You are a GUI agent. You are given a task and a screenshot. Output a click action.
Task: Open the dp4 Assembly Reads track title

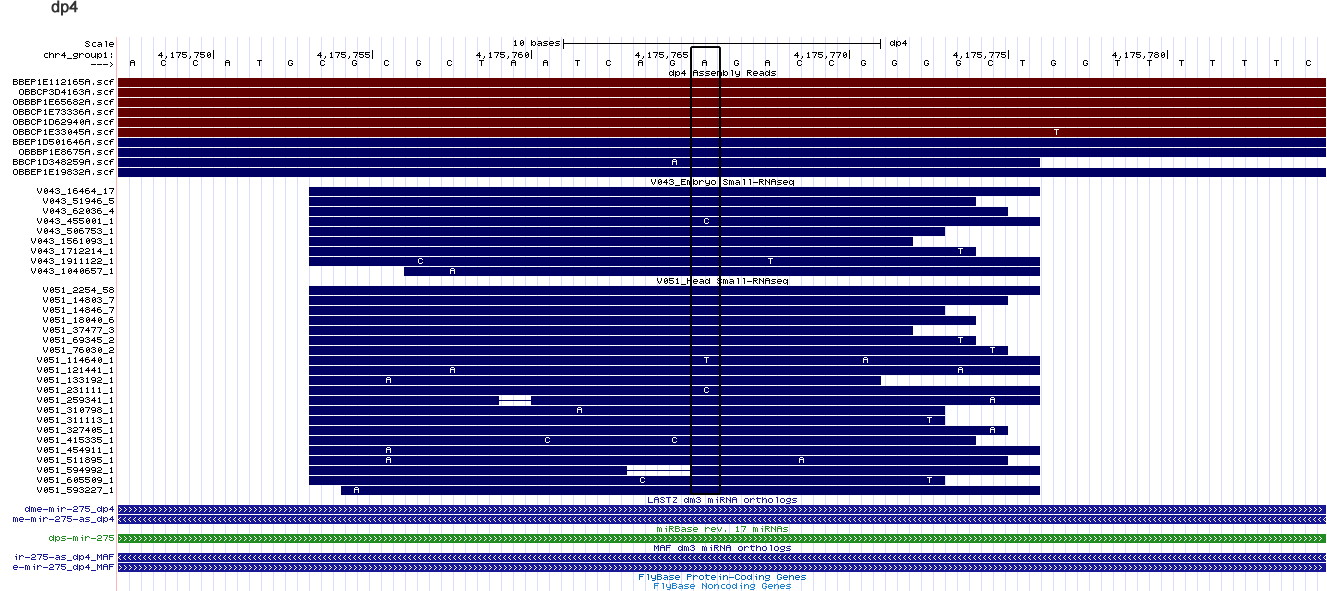(722, 73)
